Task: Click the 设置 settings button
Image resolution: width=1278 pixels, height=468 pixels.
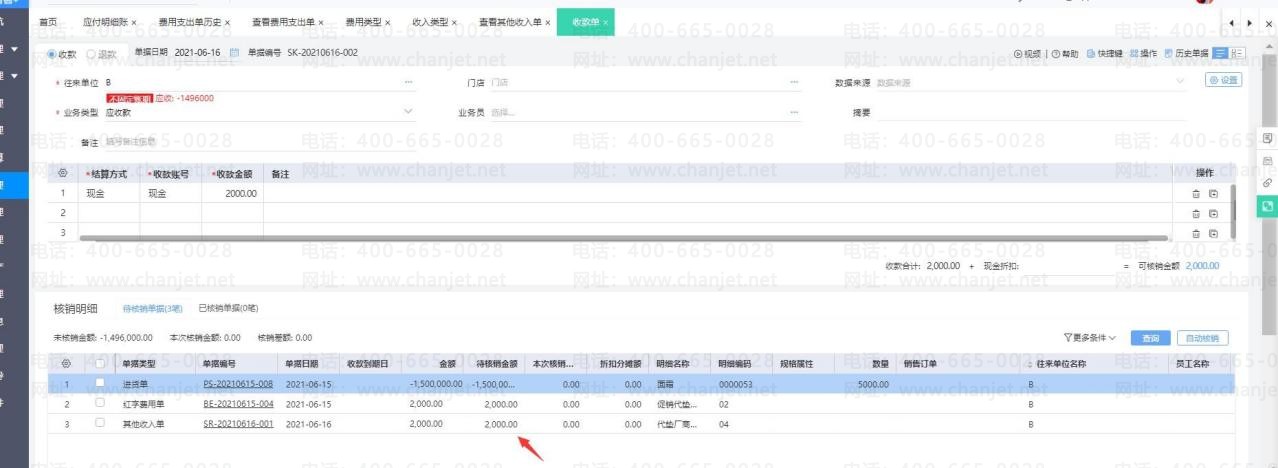Action: tap(1223, 80)
